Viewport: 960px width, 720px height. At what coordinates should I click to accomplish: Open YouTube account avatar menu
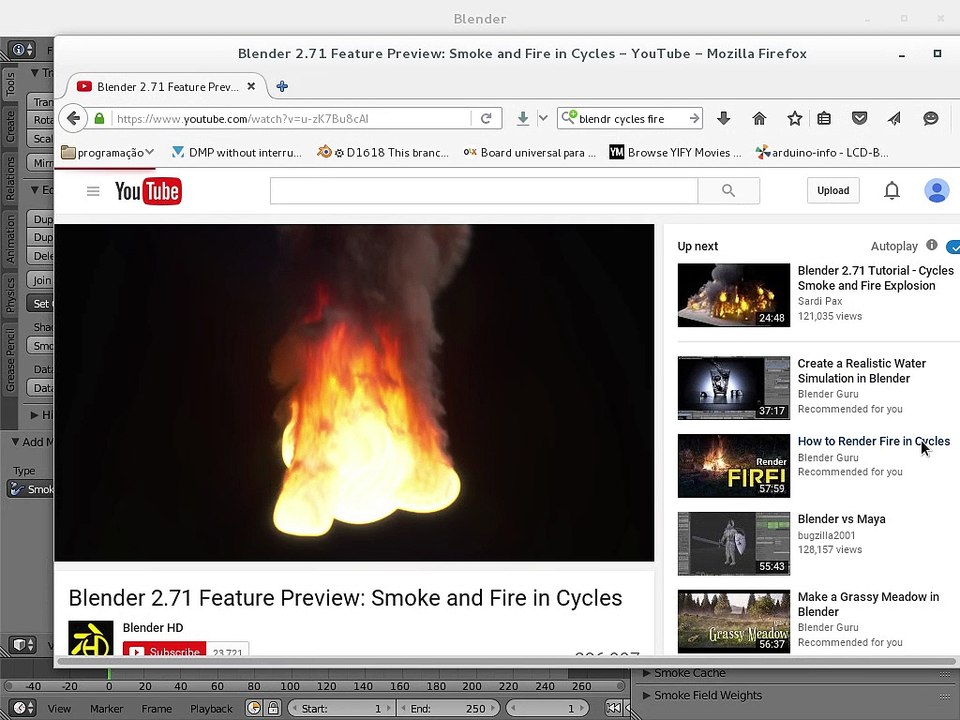click(937, 190)
